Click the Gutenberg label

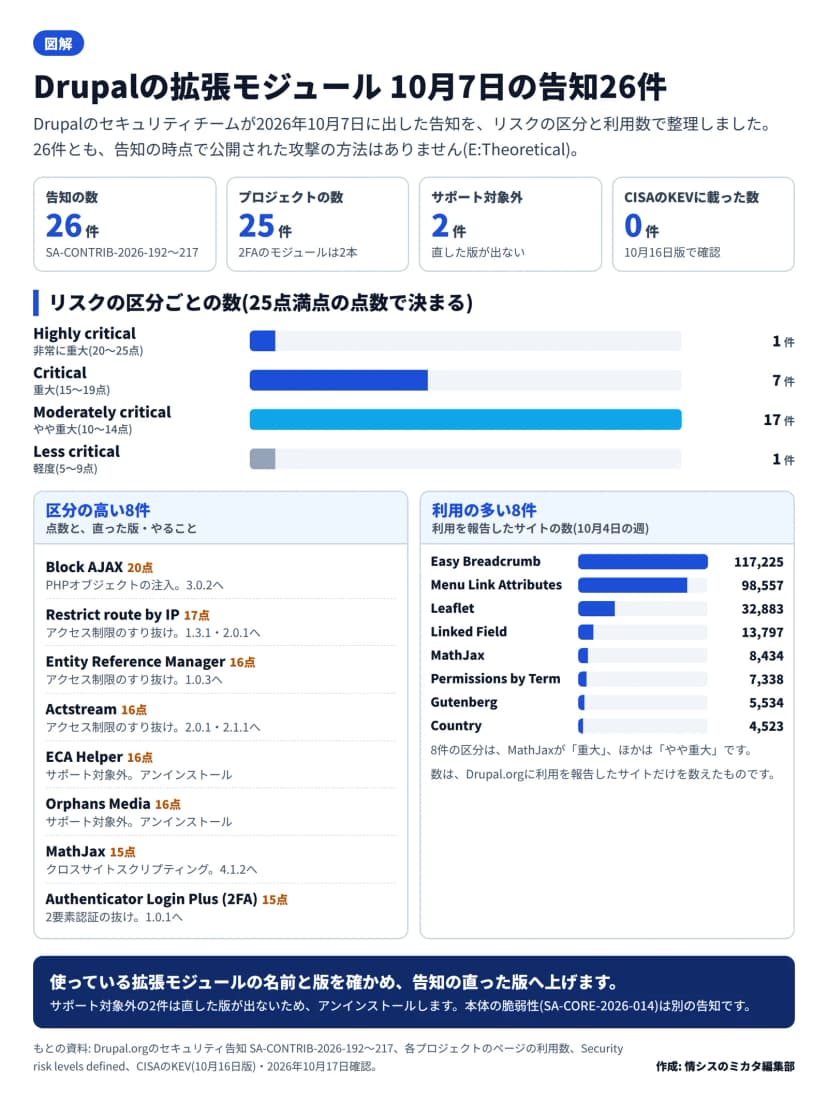(x=464, y=702)
